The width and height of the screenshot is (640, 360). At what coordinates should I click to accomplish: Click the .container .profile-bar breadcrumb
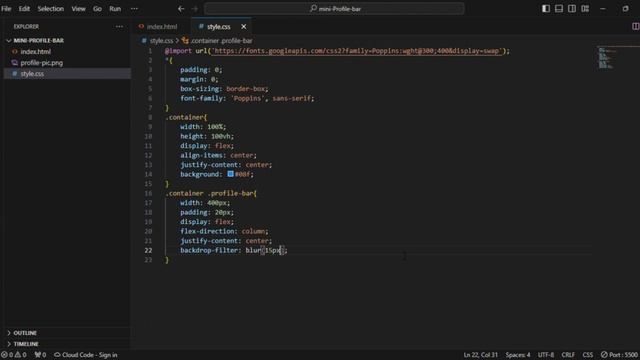(221, 40)
